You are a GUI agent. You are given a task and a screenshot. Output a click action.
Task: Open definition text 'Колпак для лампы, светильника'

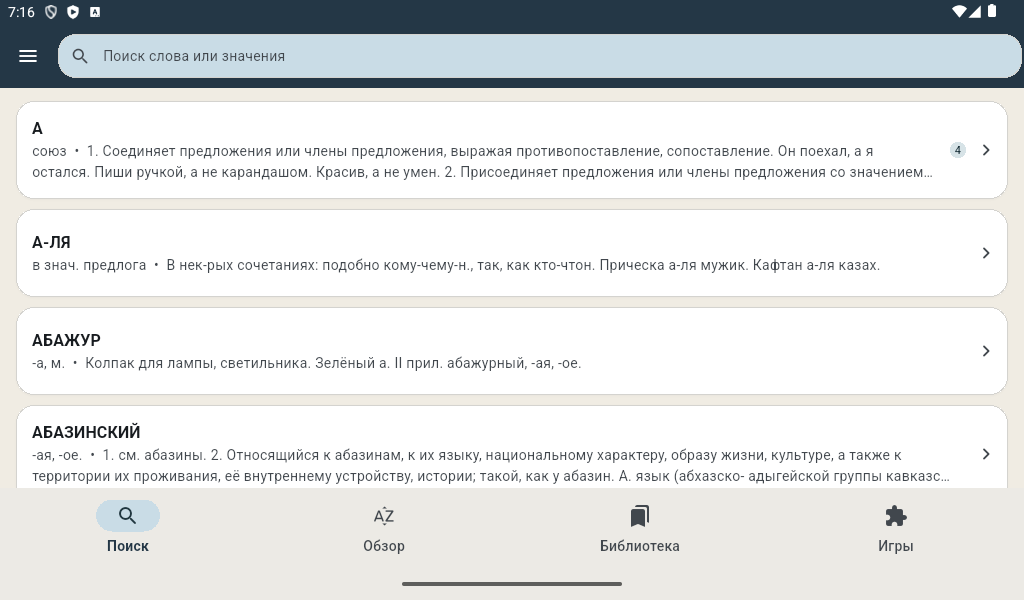click(x=198, y=363)
